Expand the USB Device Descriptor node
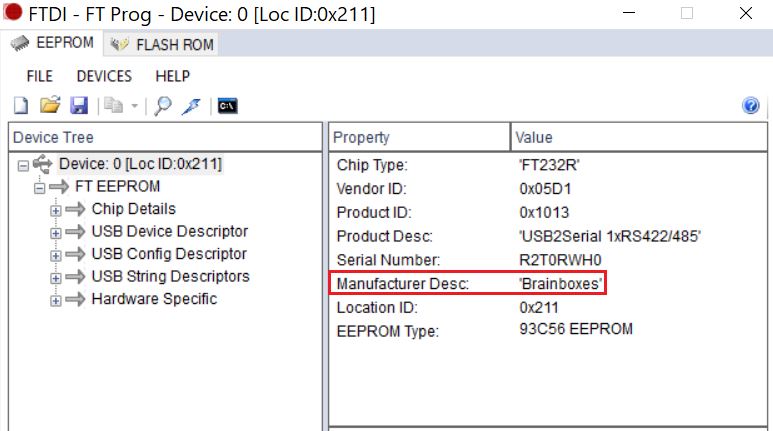The height and width of the screenshot is (431, 773). pos(56,232)
